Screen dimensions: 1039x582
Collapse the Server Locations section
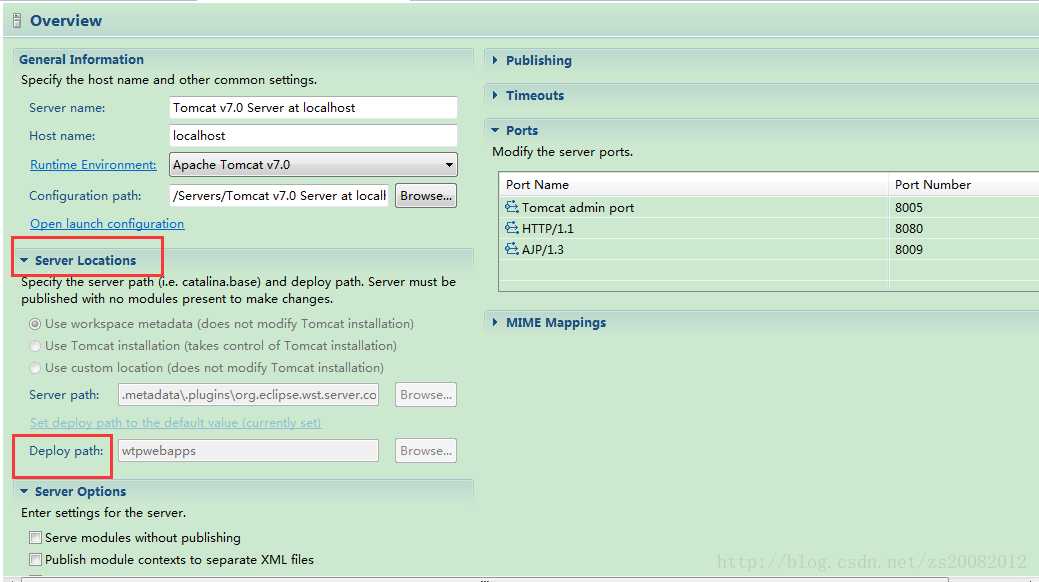[24, 261]
